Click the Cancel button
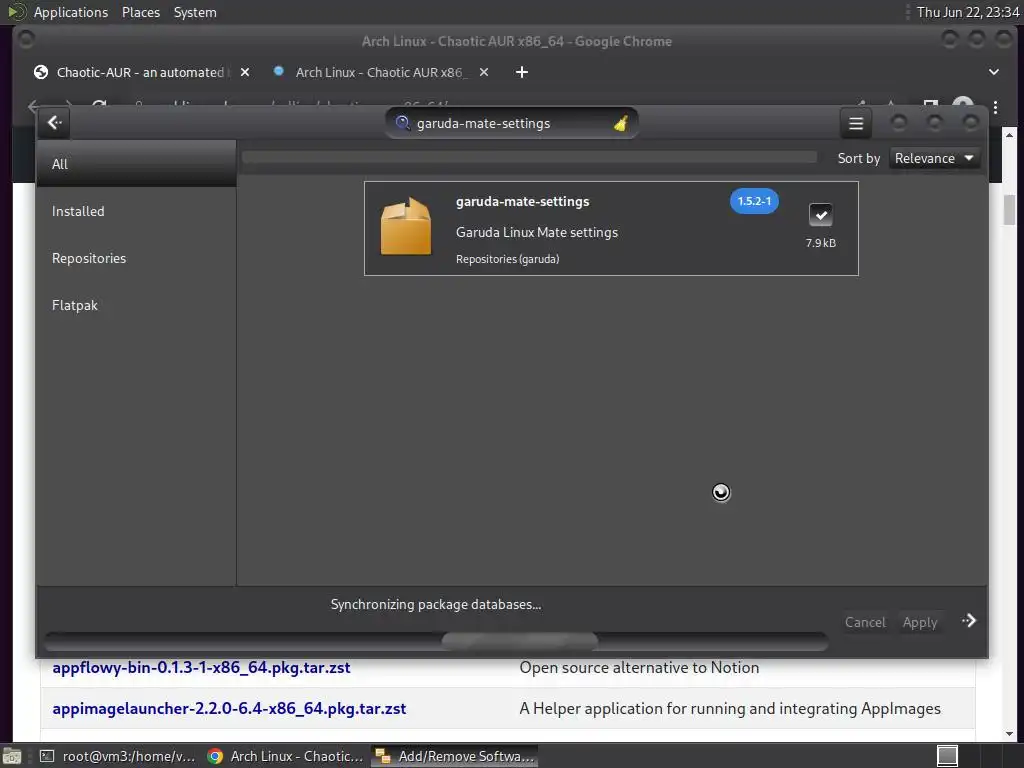The height and width of the screenshot is (768, 1024). coord(865,622)
